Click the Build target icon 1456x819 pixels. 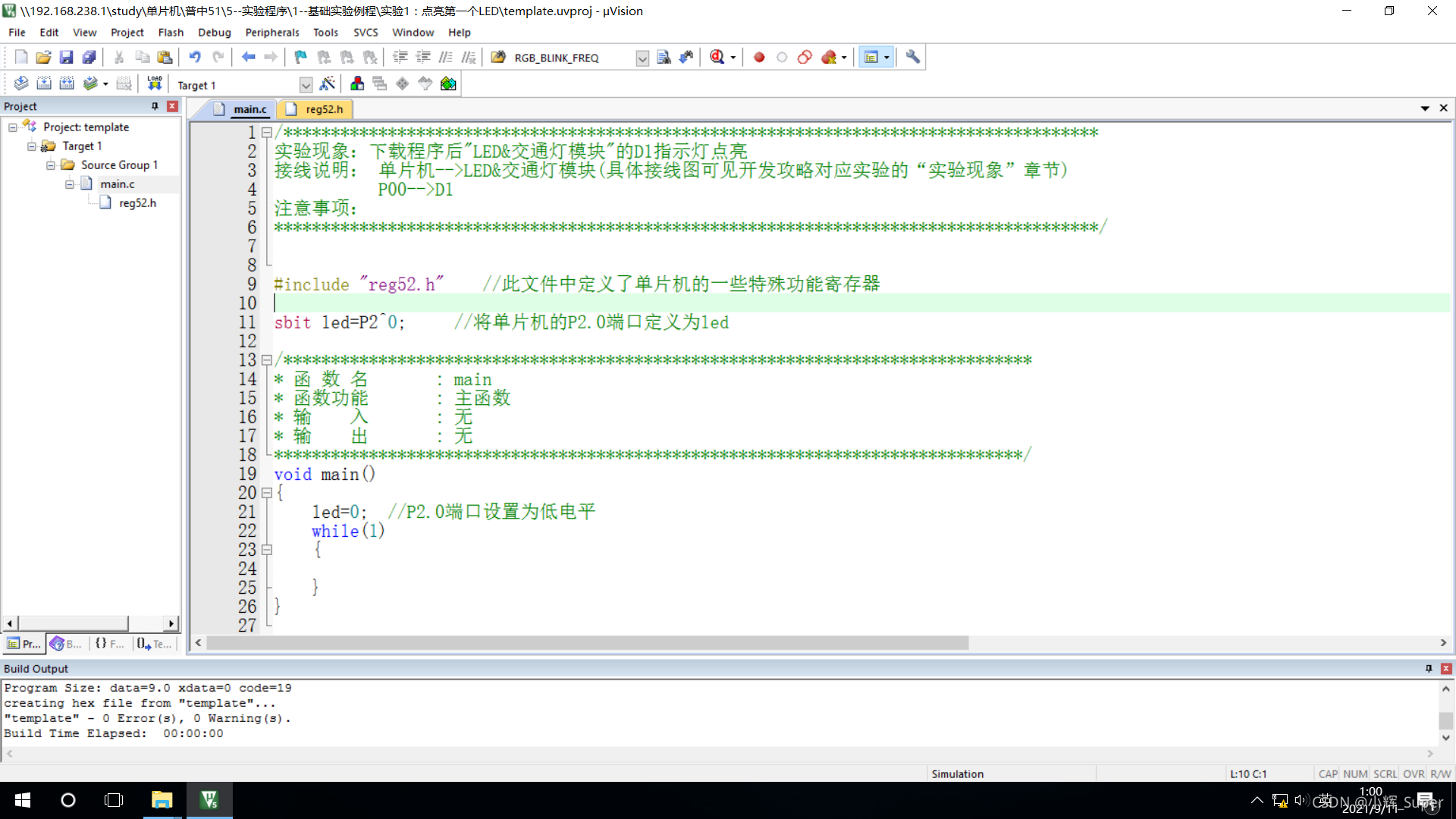(x=44, y=84)
